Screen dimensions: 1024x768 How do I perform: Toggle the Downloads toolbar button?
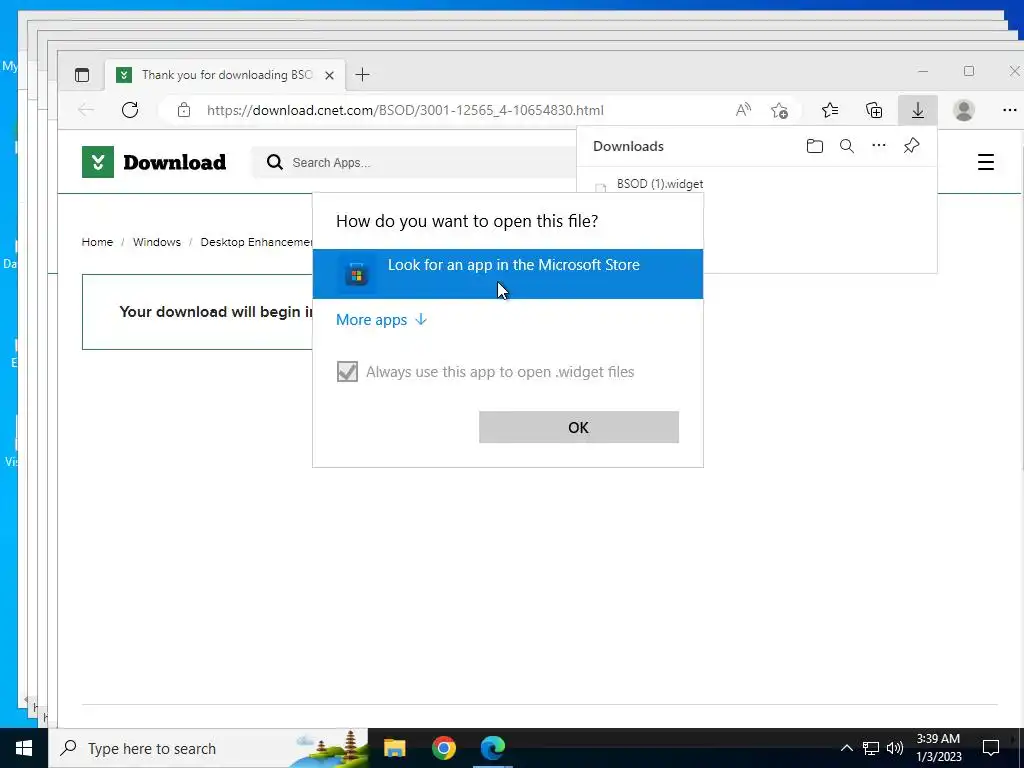pyautogui.click(x=918, y=110)
